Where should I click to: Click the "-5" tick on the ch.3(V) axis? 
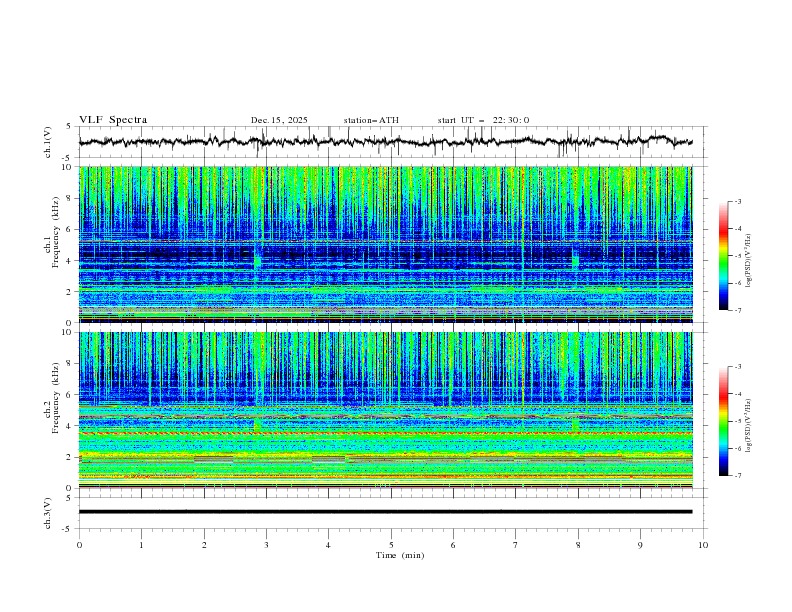(x=67, y=529)
